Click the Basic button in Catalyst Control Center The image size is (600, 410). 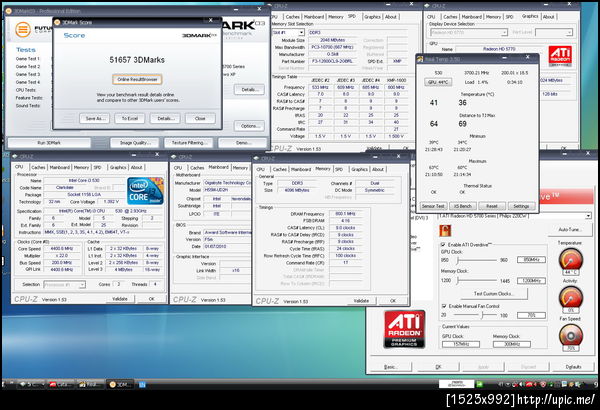(390, 367)
